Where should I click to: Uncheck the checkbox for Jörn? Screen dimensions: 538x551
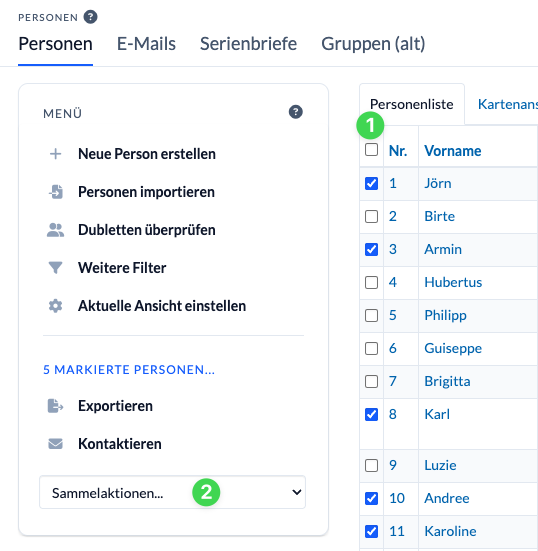coord(371,183)
